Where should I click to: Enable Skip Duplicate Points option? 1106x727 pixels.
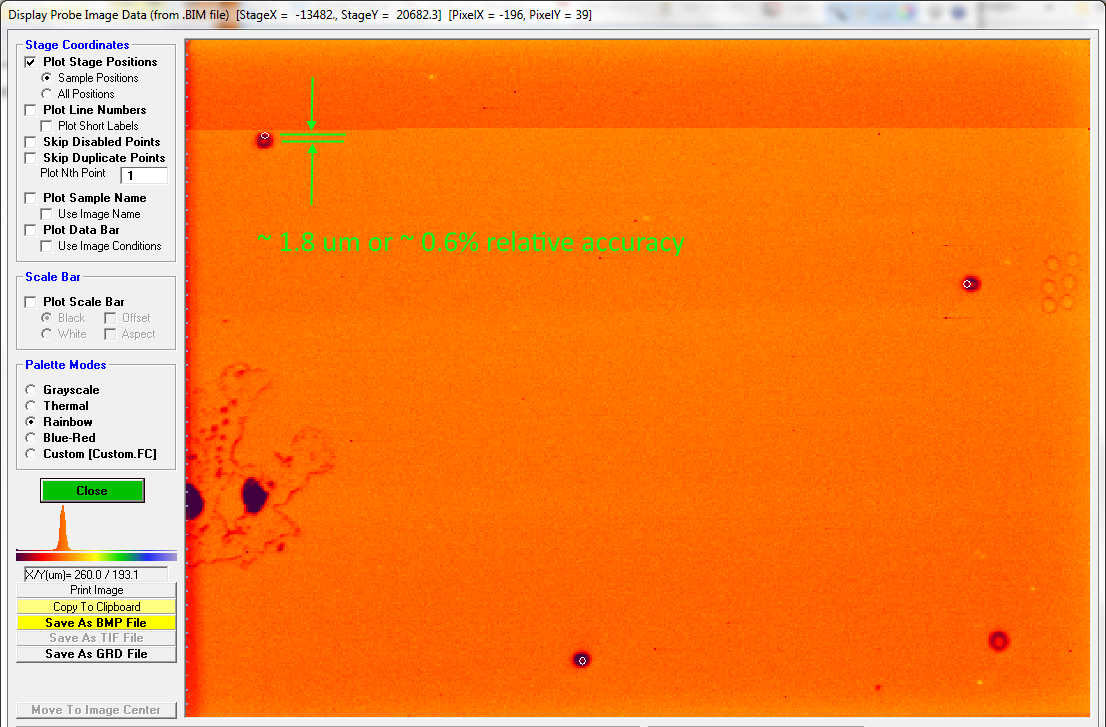pyautogui.click(x=30, y=158)
